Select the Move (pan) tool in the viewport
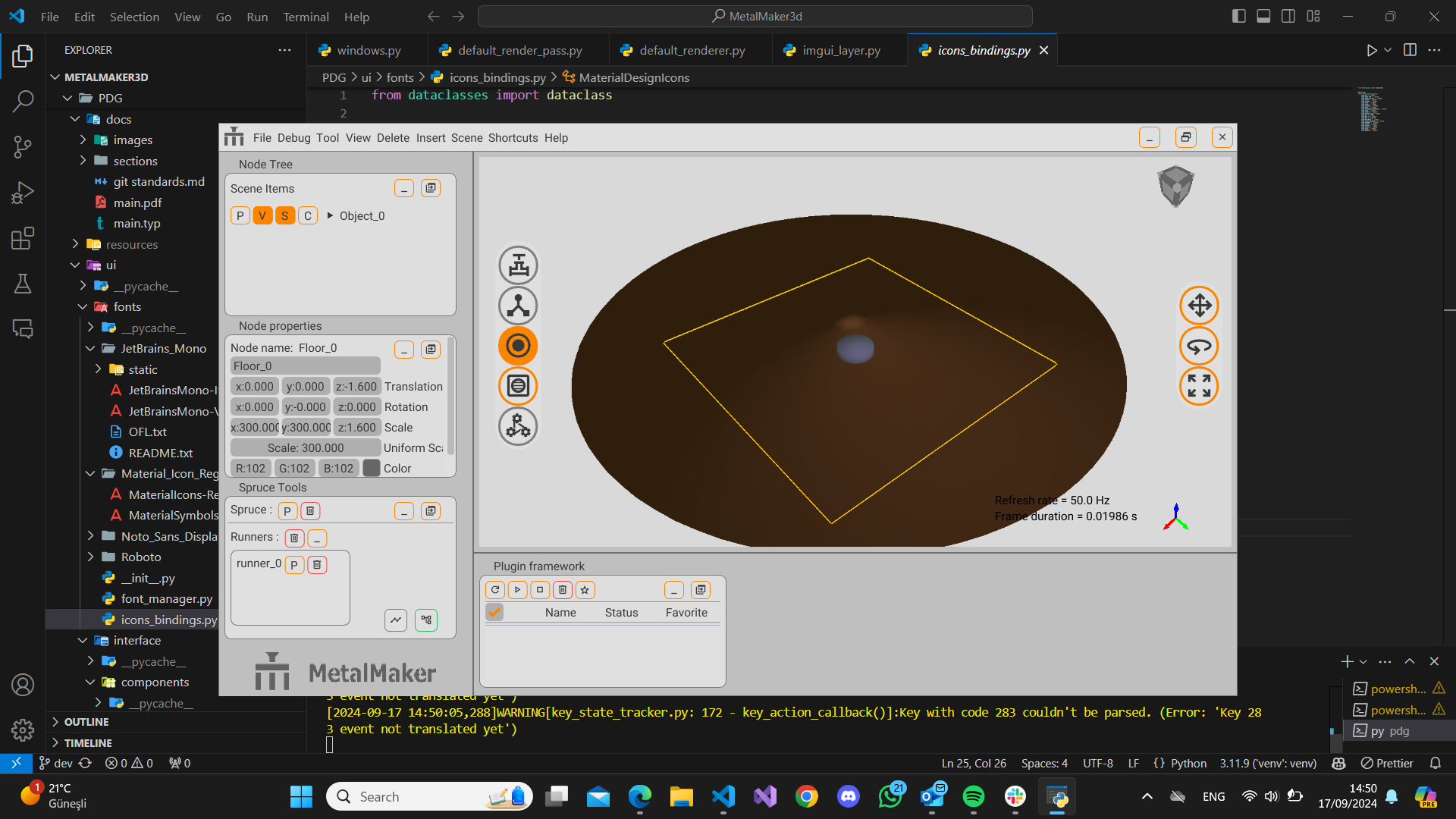1456x819 pixels. 1199,306
